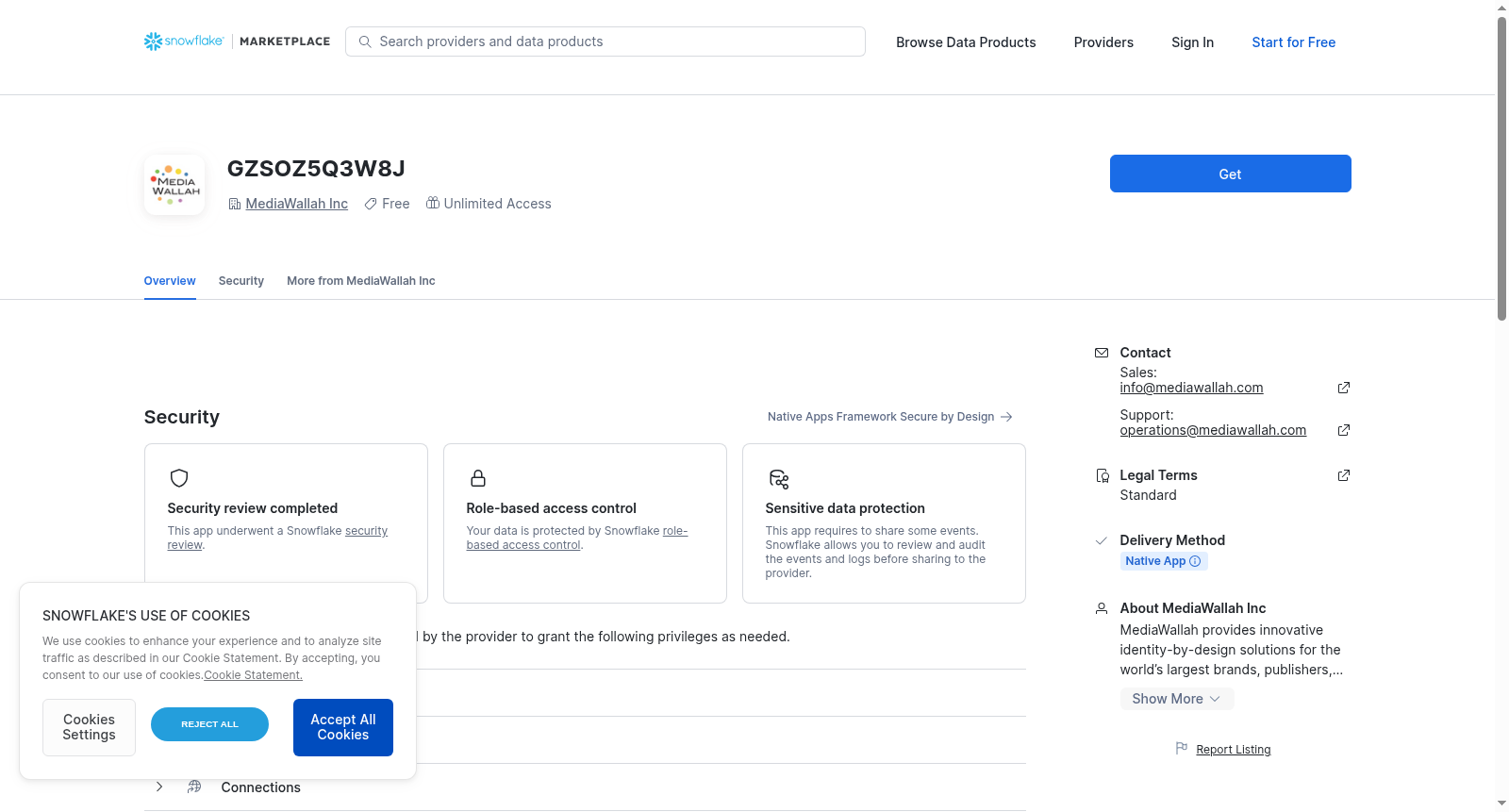
Task: Click the Connections globe icon
Action: coord(194,787)
